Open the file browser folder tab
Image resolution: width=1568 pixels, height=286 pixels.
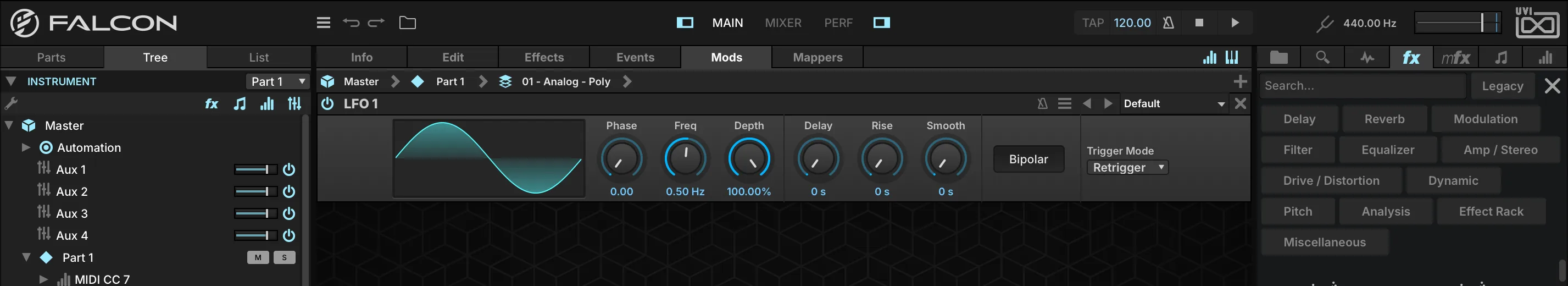[x=1279, y=57]
